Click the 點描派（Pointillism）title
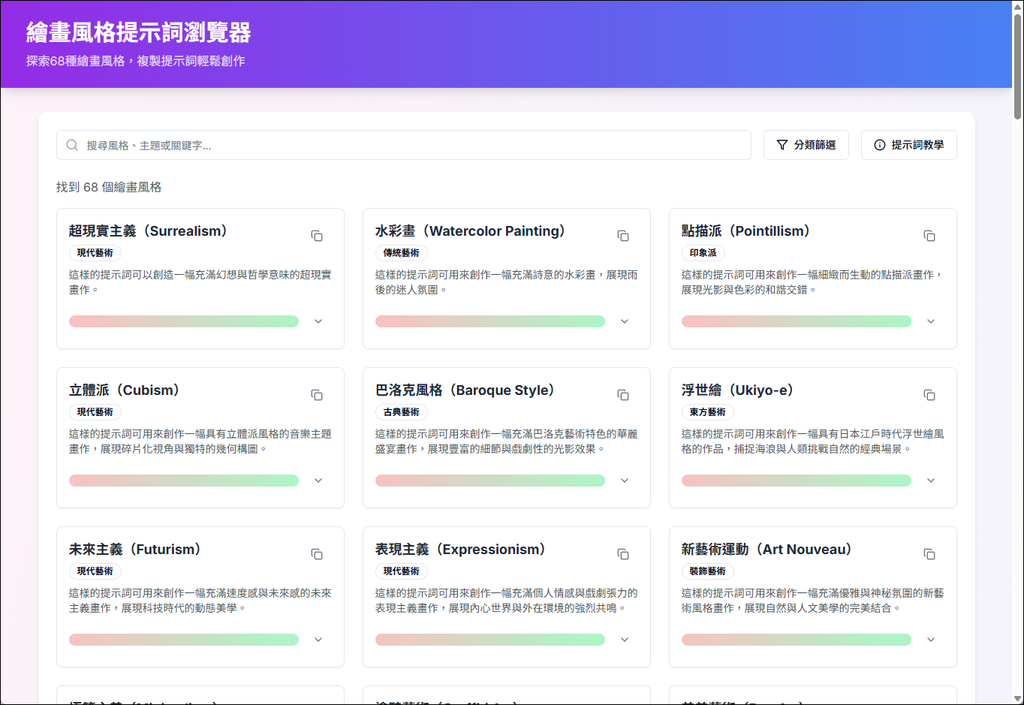Viewport: 1024px width, 705px height. (x=746, y=231)
